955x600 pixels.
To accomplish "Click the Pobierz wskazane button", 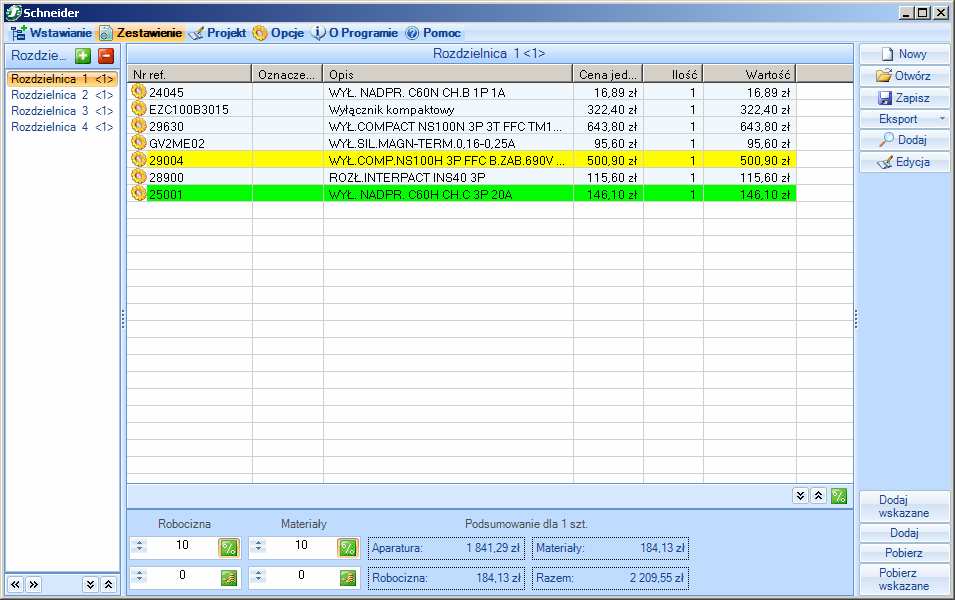I will pyautogui.click(x=904, y=579).
